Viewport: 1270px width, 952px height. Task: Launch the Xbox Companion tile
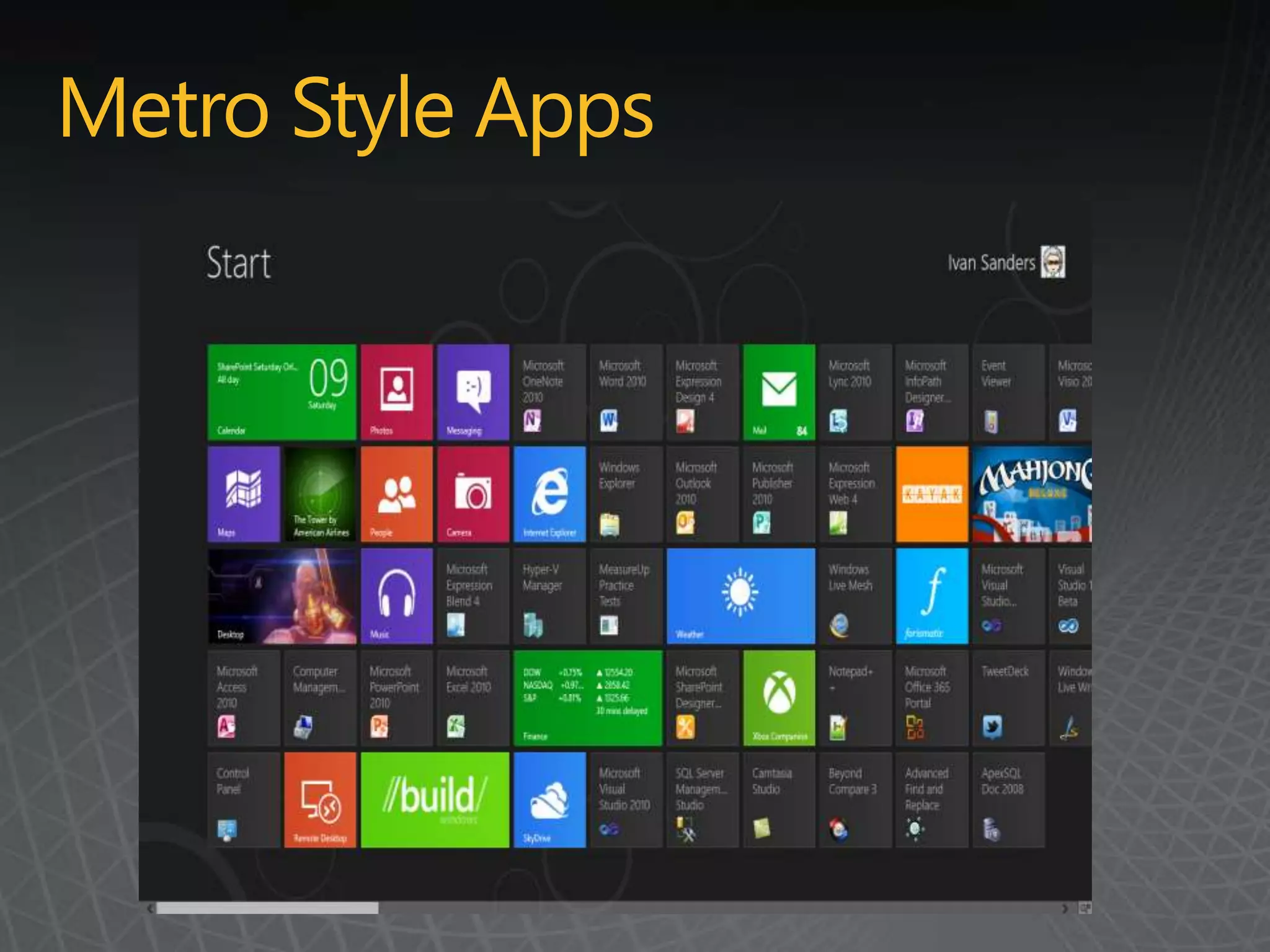[x=779, y=698]
